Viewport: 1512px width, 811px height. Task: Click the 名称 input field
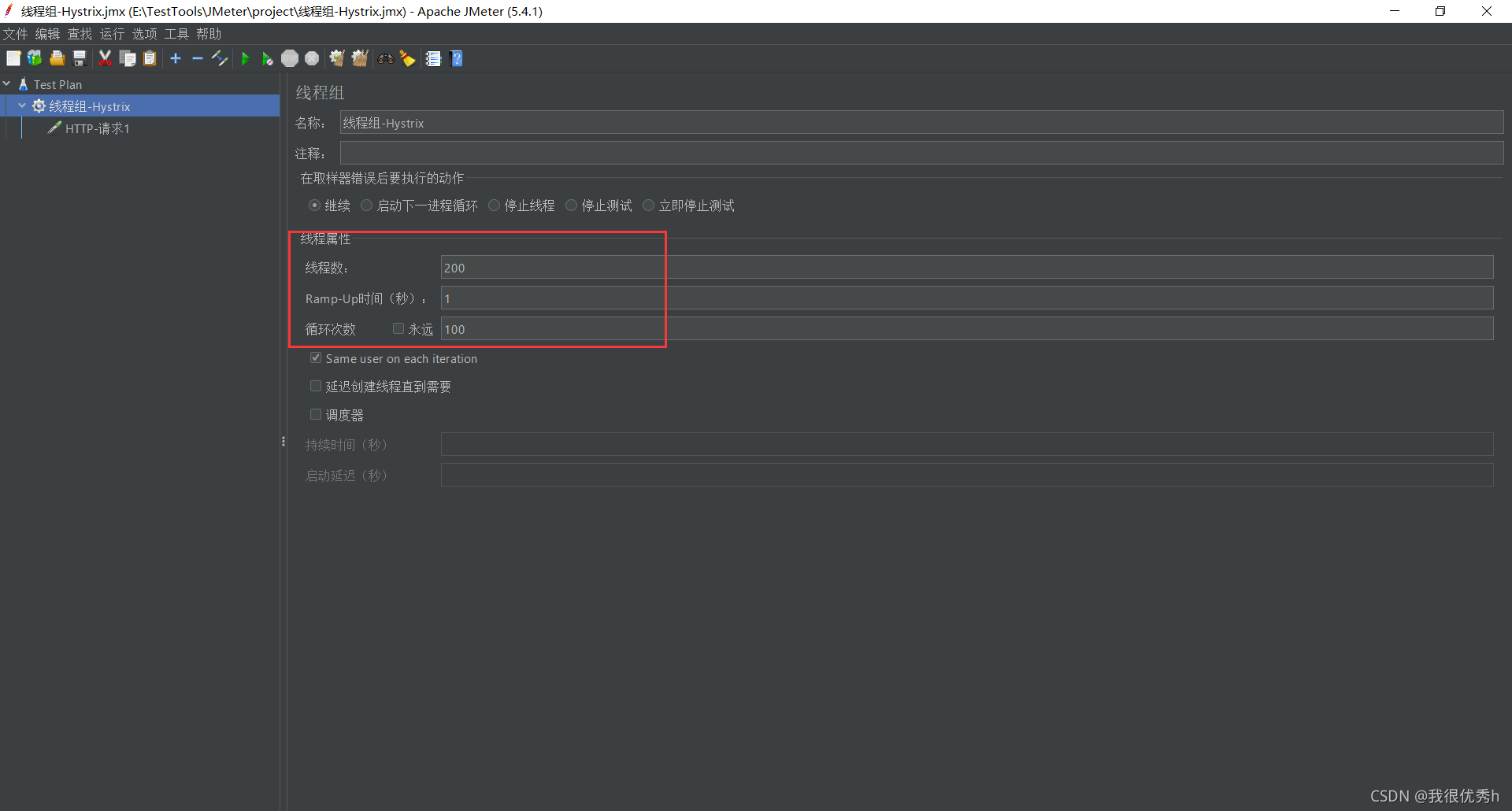tap(921, 123)
